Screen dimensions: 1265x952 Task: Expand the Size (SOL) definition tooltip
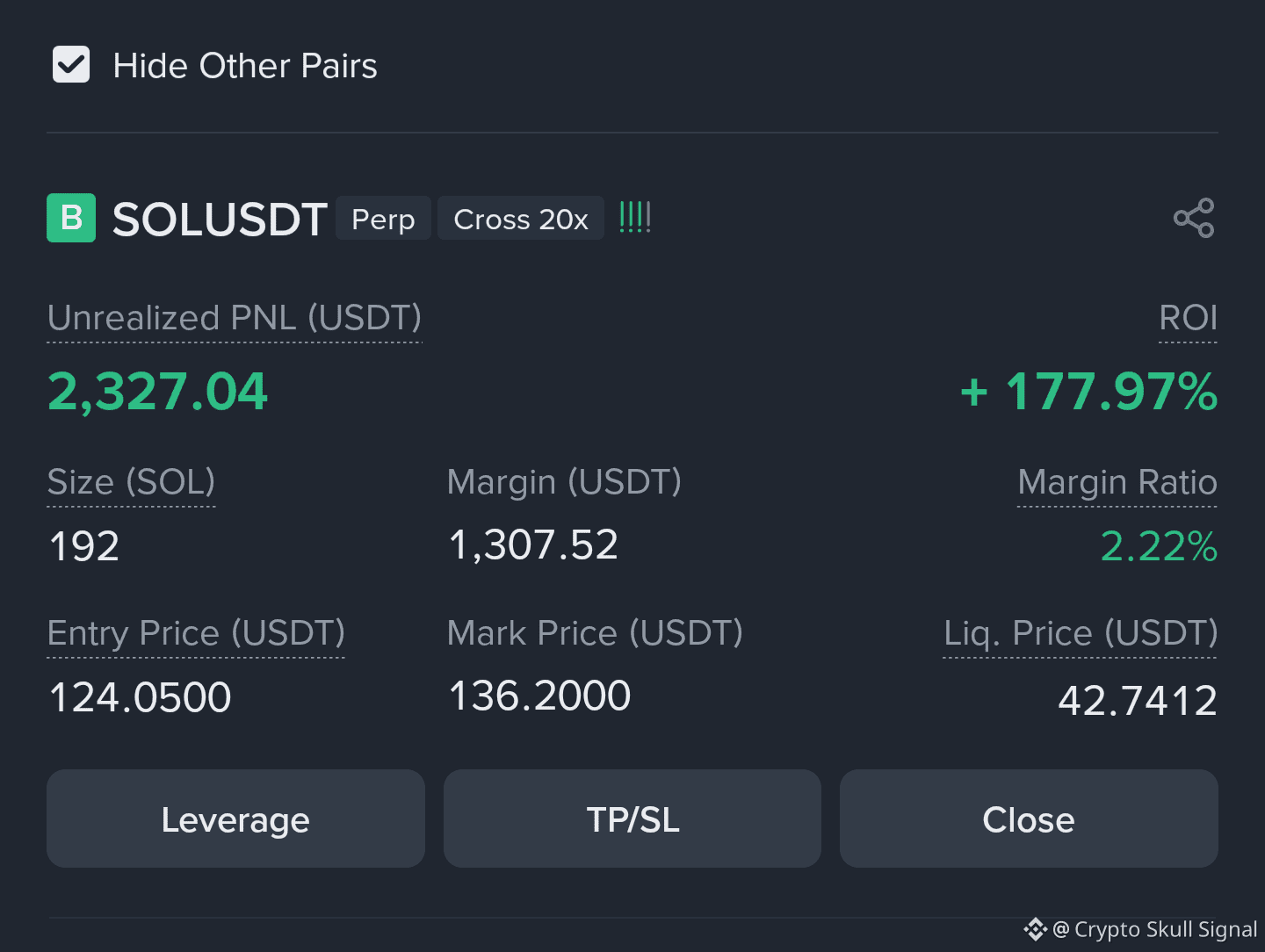click(131, 482)
